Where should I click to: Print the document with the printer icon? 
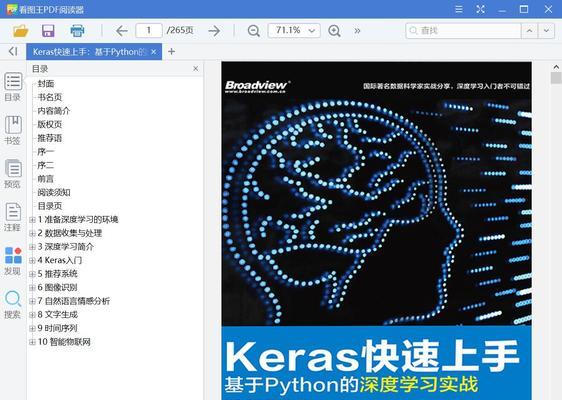click(x=77, y=31)
